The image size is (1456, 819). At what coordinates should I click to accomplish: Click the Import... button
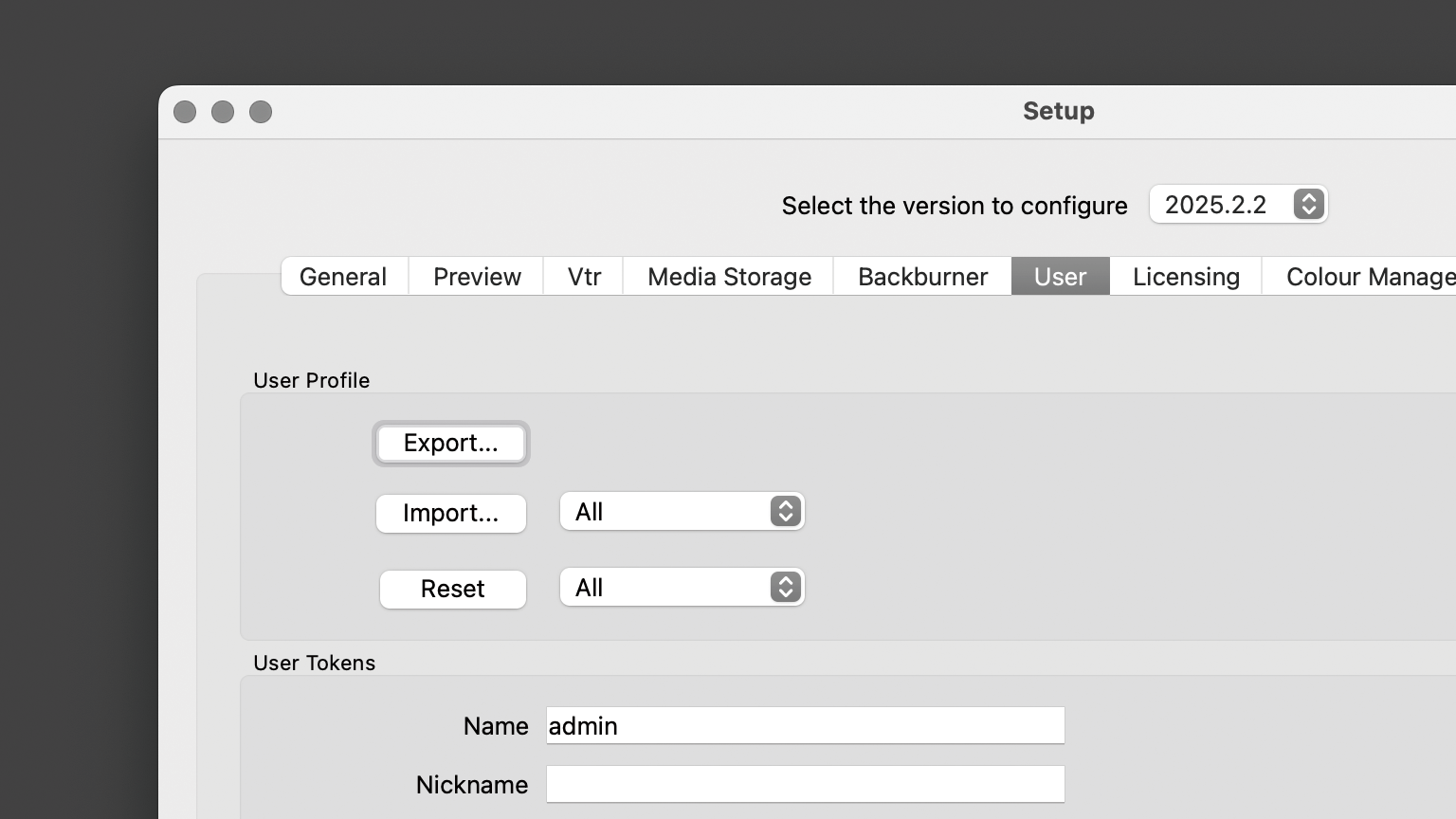click(451, 513)
